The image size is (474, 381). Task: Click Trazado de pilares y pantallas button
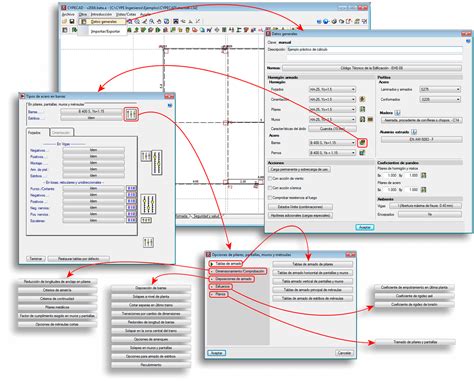pos(415,342)
